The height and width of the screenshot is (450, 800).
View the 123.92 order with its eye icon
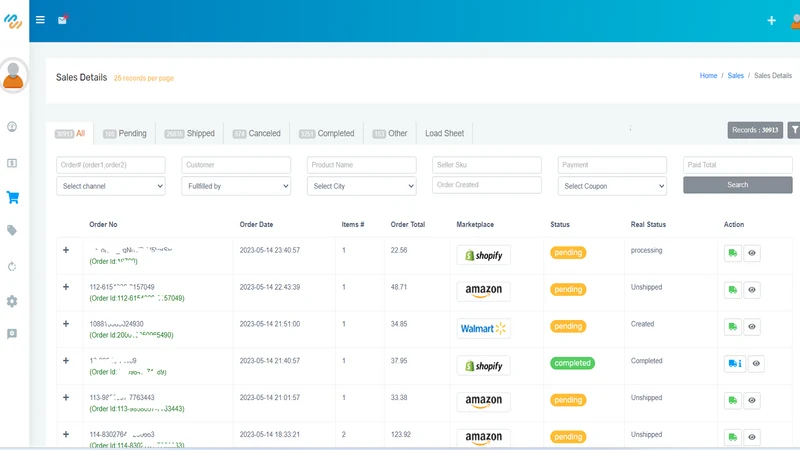tap(752, 437)
